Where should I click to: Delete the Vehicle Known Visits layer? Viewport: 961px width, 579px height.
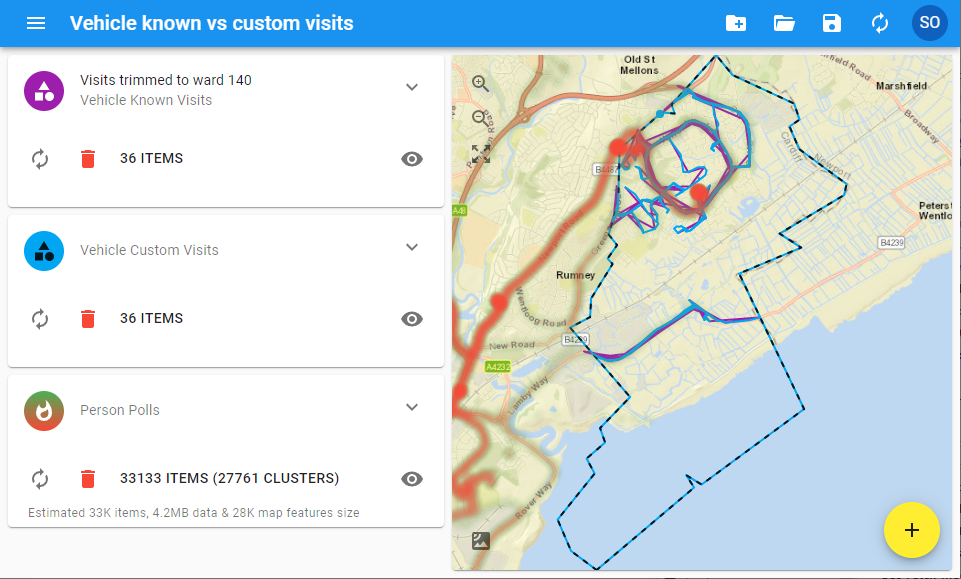tap(88, 159)
